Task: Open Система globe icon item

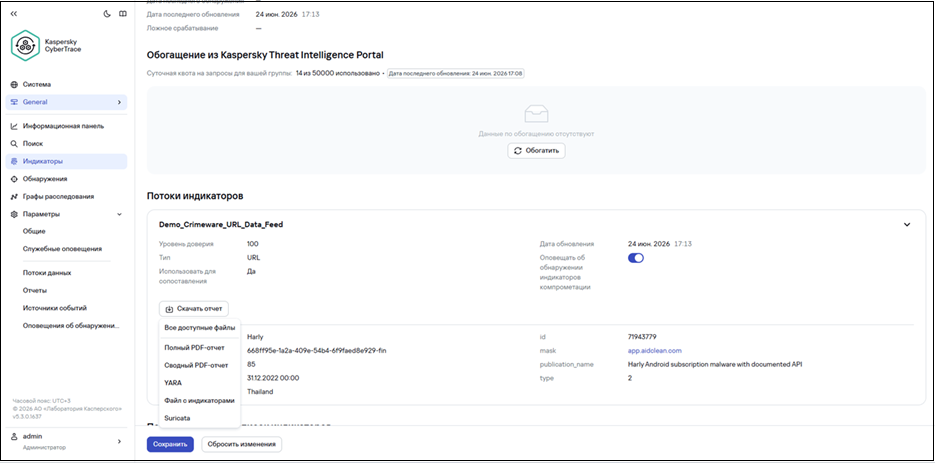Action: tap(14, 85)
